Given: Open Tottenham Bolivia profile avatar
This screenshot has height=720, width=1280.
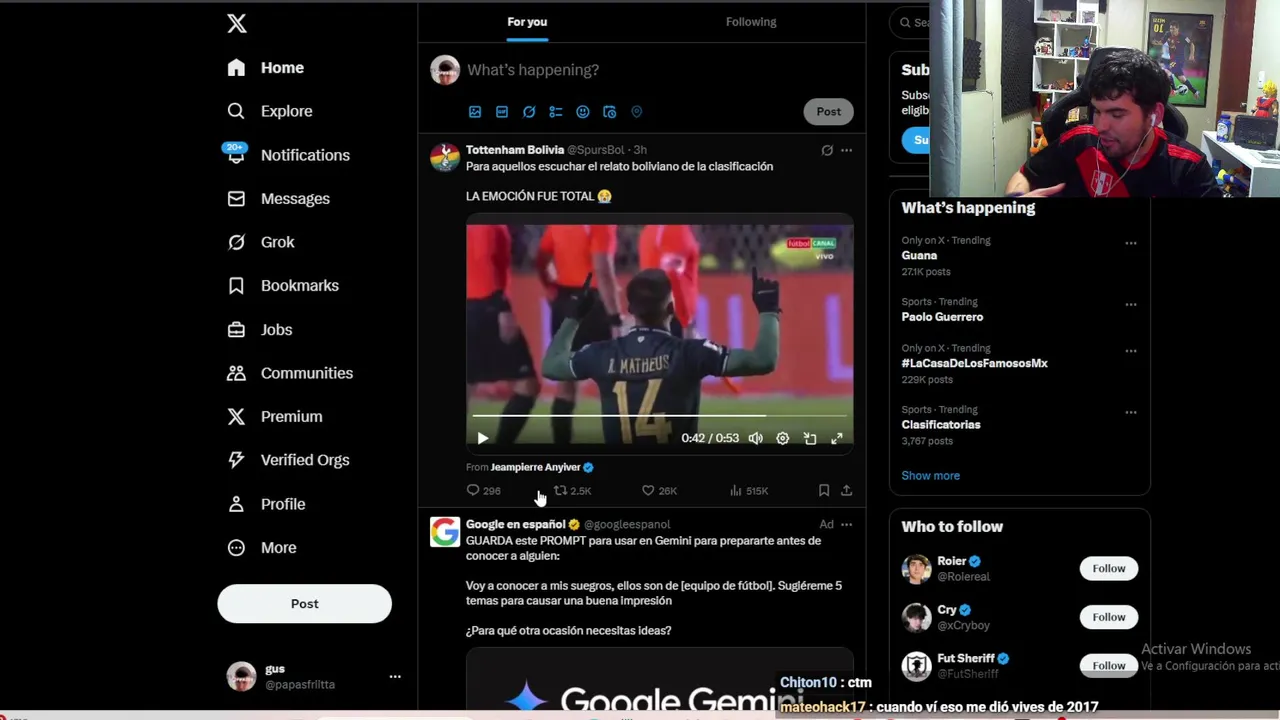Looking at the screenshot, I should pos(445,158).
